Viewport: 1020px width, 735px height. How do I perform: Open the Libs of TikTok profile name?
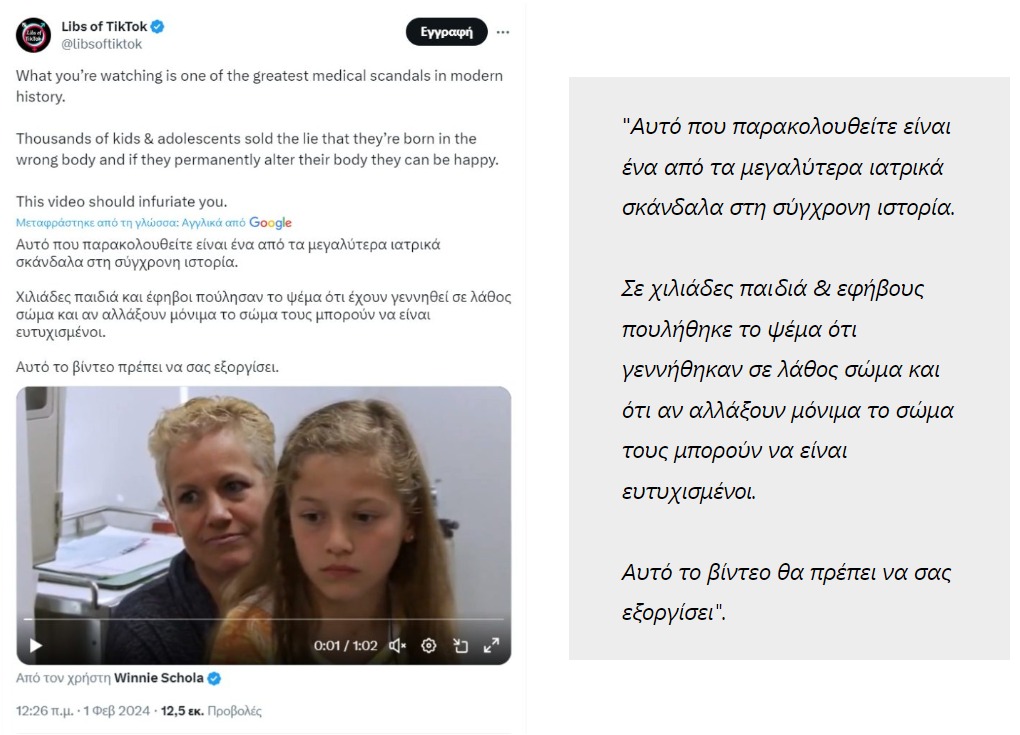(104, 27)
